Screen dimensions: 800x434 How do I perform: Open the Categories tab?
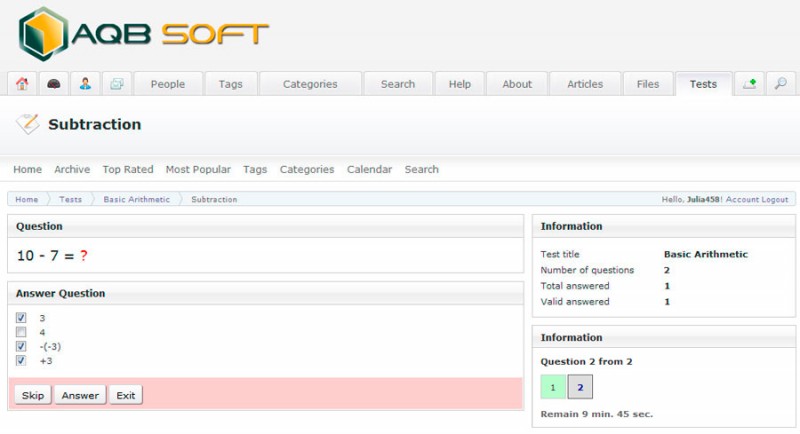click(x=310, y=84)
